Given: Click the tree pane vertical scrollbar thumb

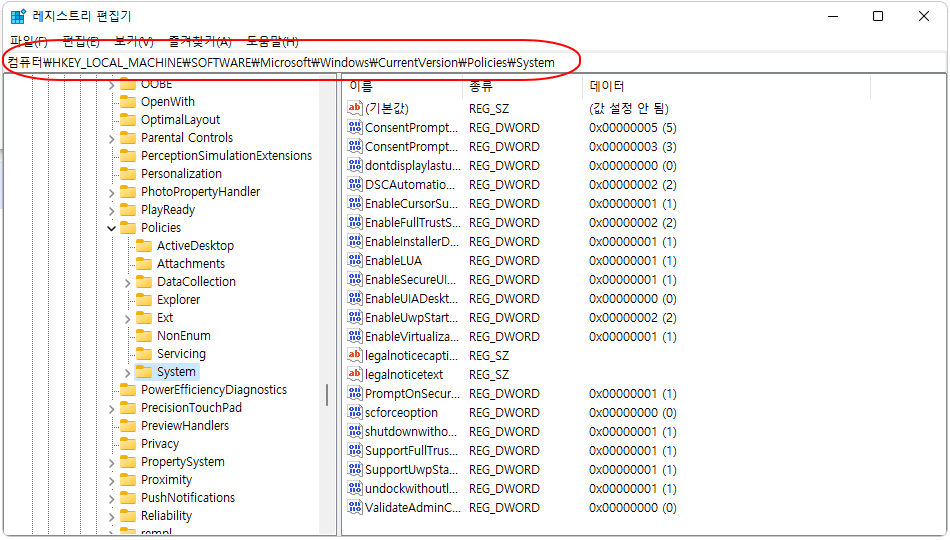Looking at the screenshot, I should click(x=327, y=395).
